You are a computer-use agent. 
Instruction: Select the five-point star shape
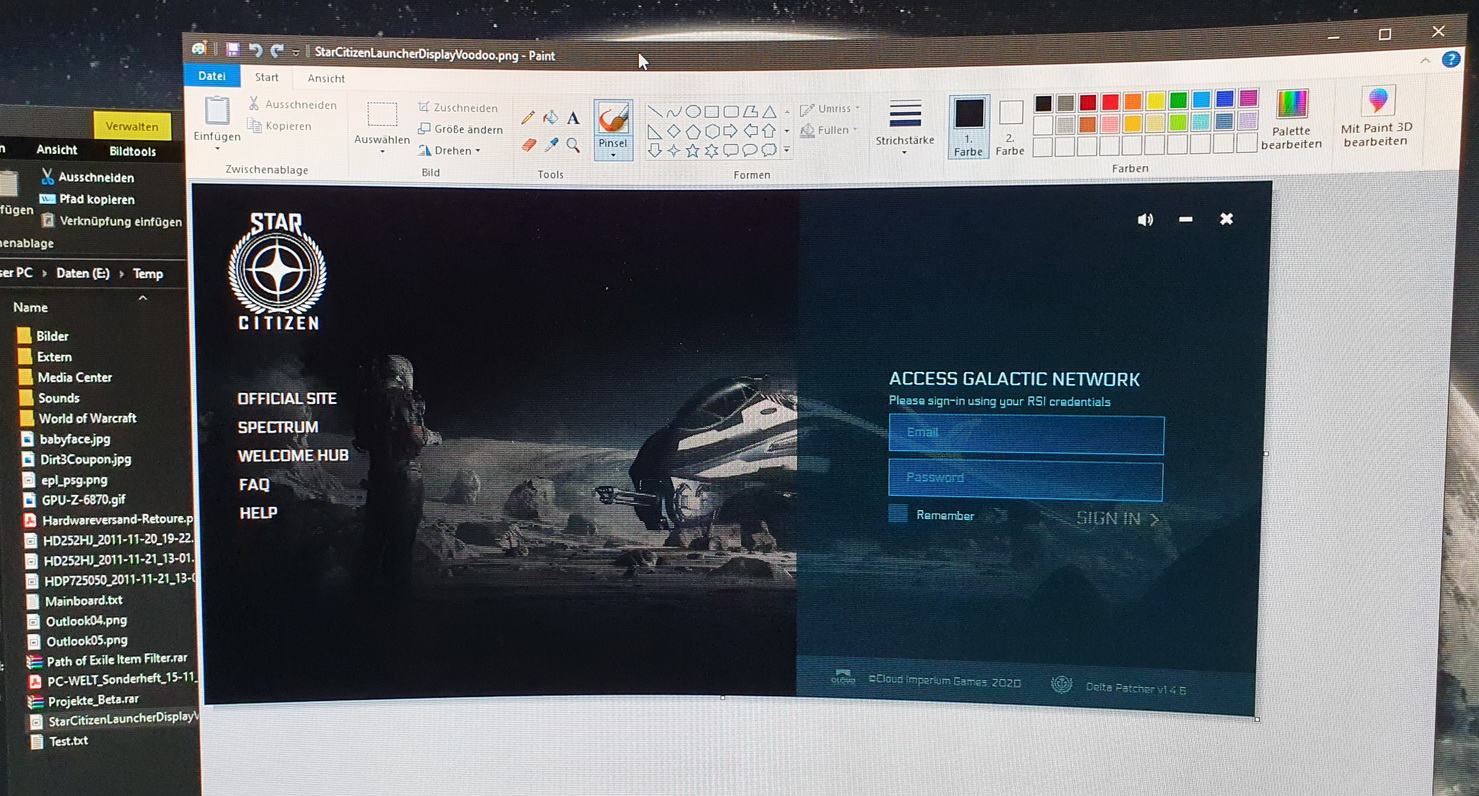click(x=692, y=151)
